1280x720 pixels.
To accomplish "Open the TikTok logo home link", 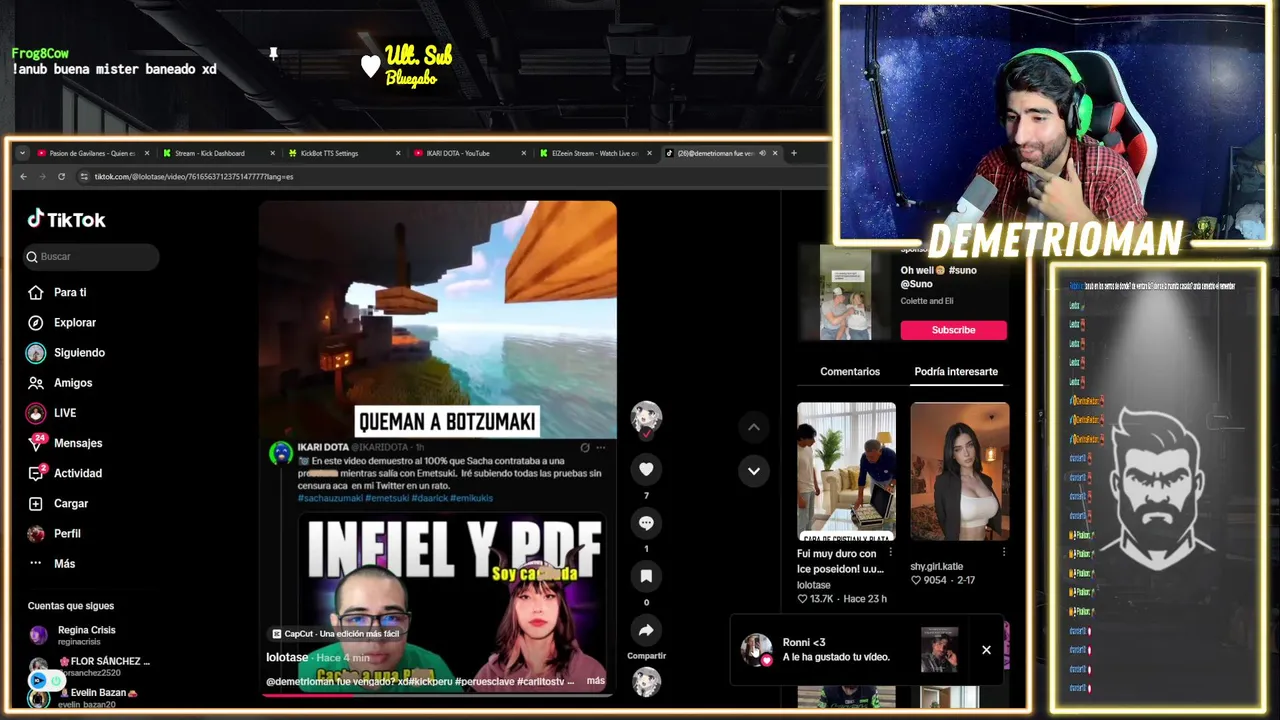I will 66,220.
